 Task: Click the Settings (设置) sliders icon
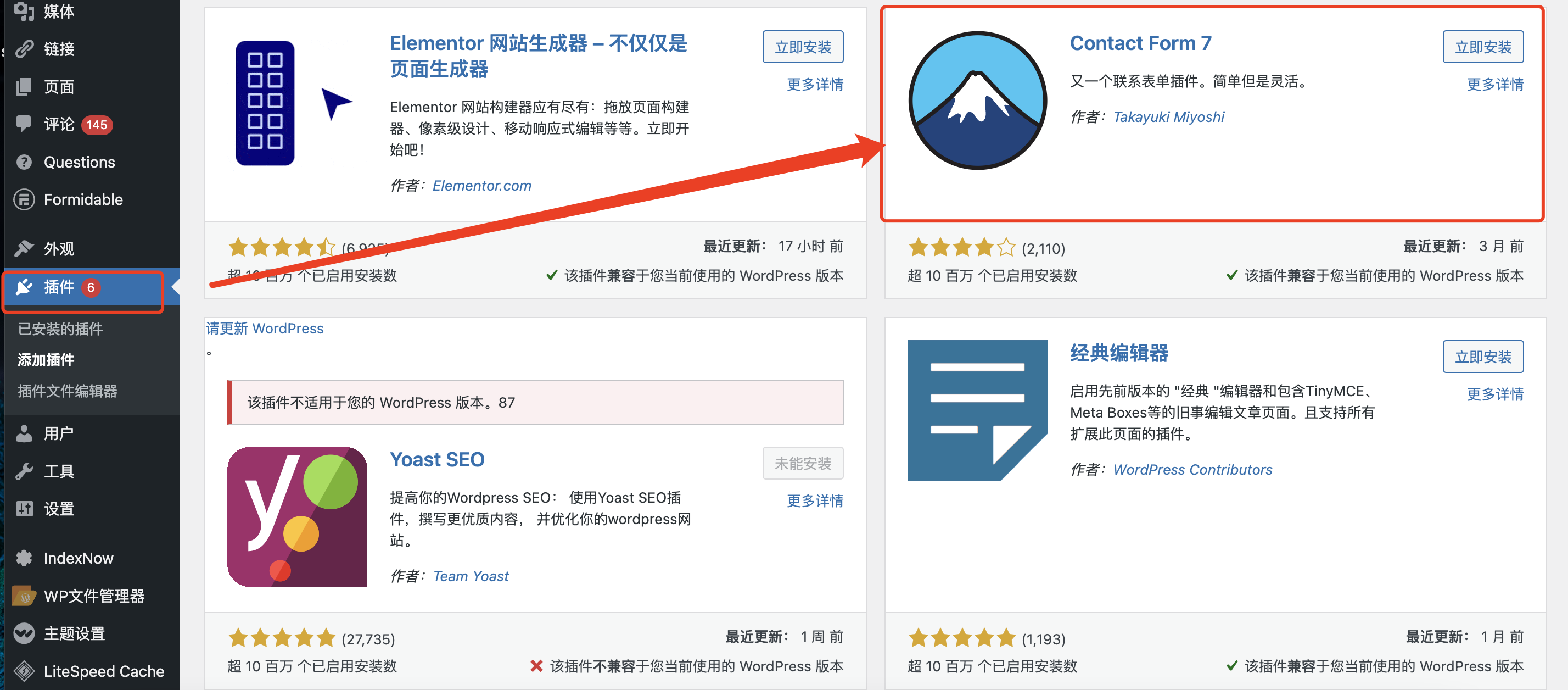(24, 509)
